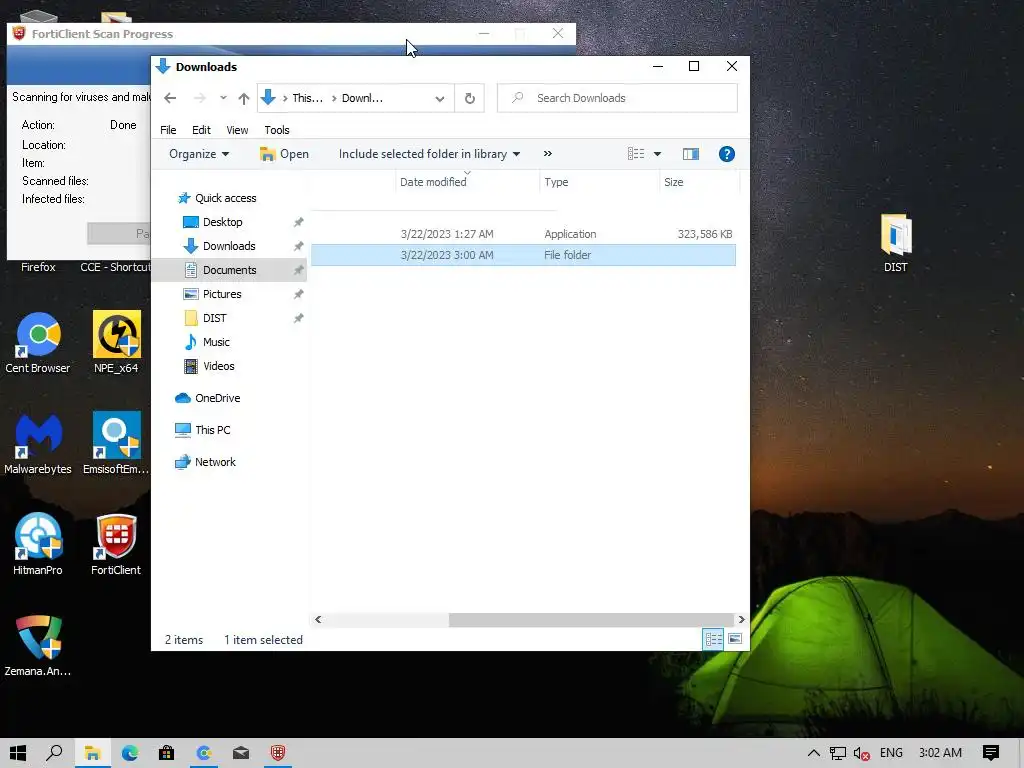Expand Include selected folder in library
1024x768 pixels.
(429, 154)
